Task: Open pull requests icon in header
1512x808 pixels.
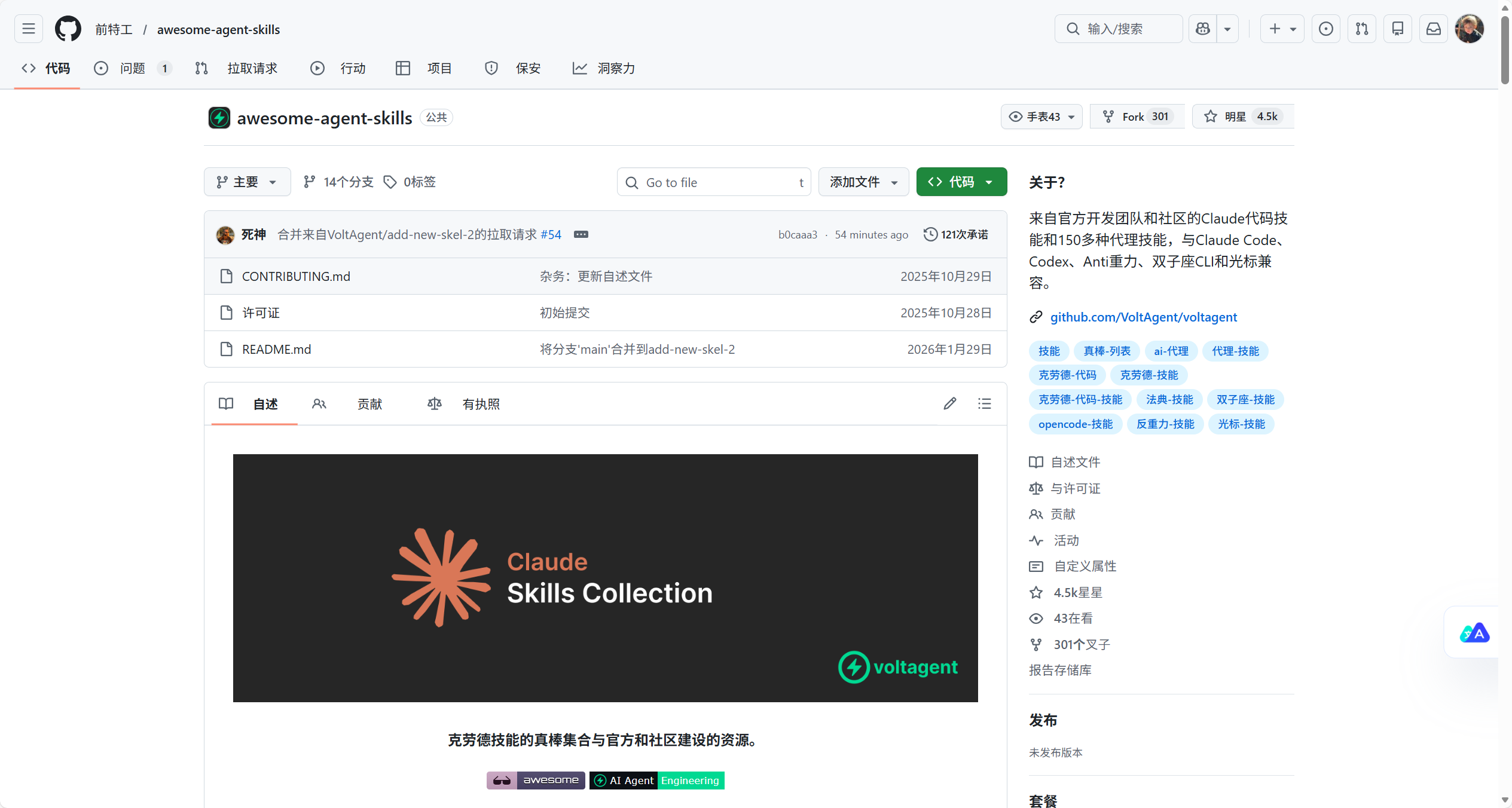Action: point(1361,29)
